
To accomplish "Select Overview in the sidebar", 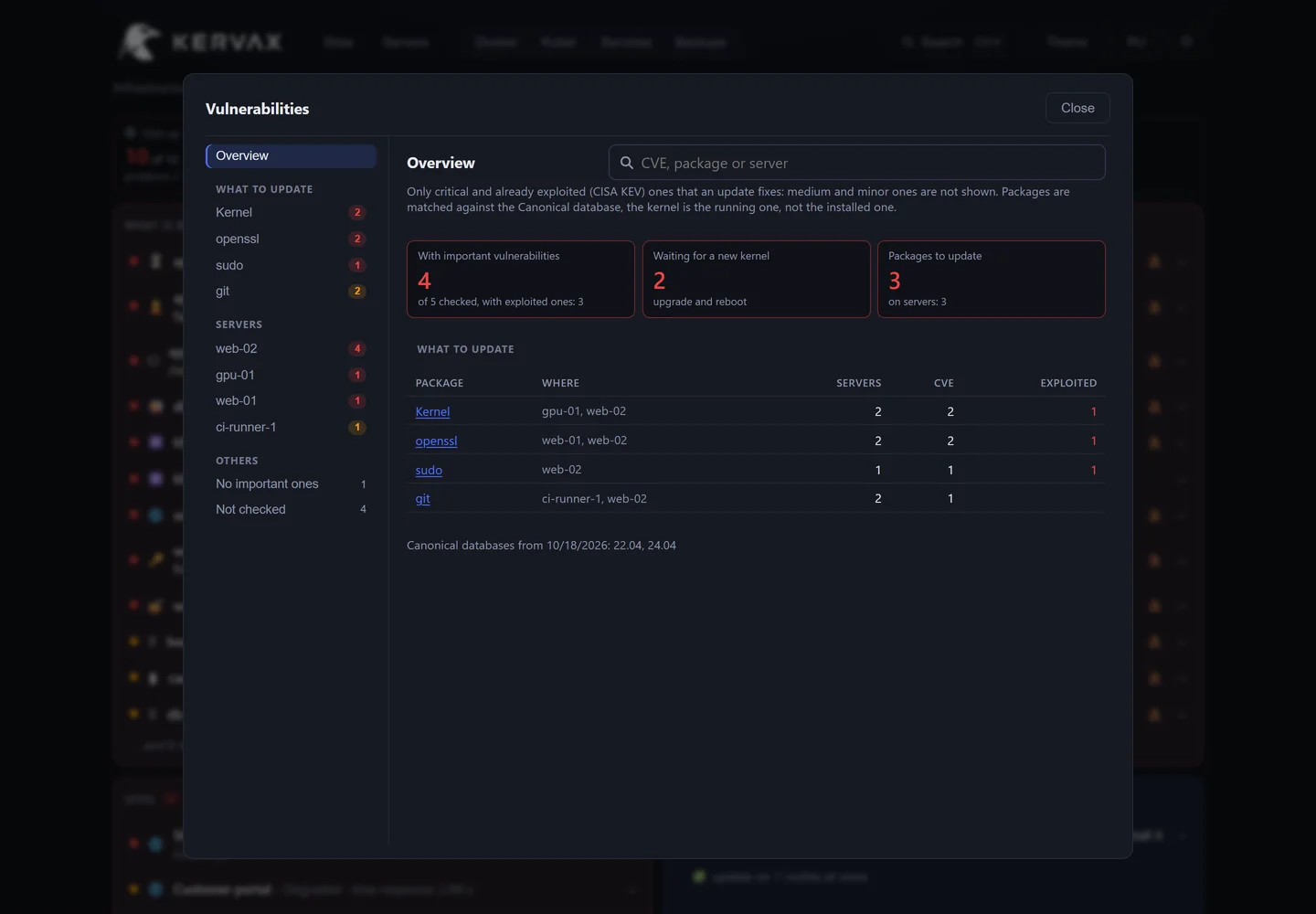I will [x=292, y=156].
